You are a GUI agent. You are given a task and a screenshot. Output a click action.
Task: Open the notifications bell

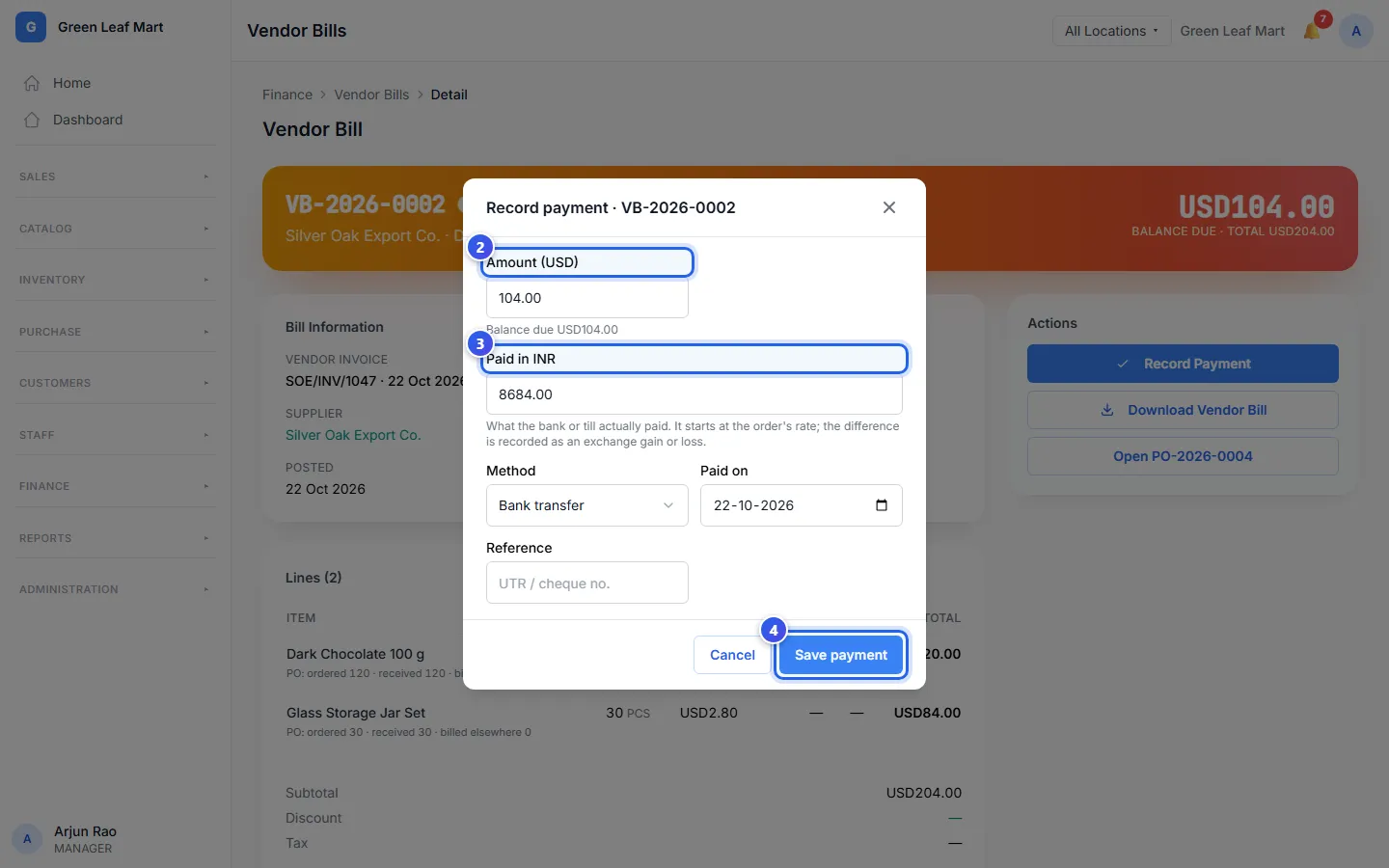point(1312,31)
